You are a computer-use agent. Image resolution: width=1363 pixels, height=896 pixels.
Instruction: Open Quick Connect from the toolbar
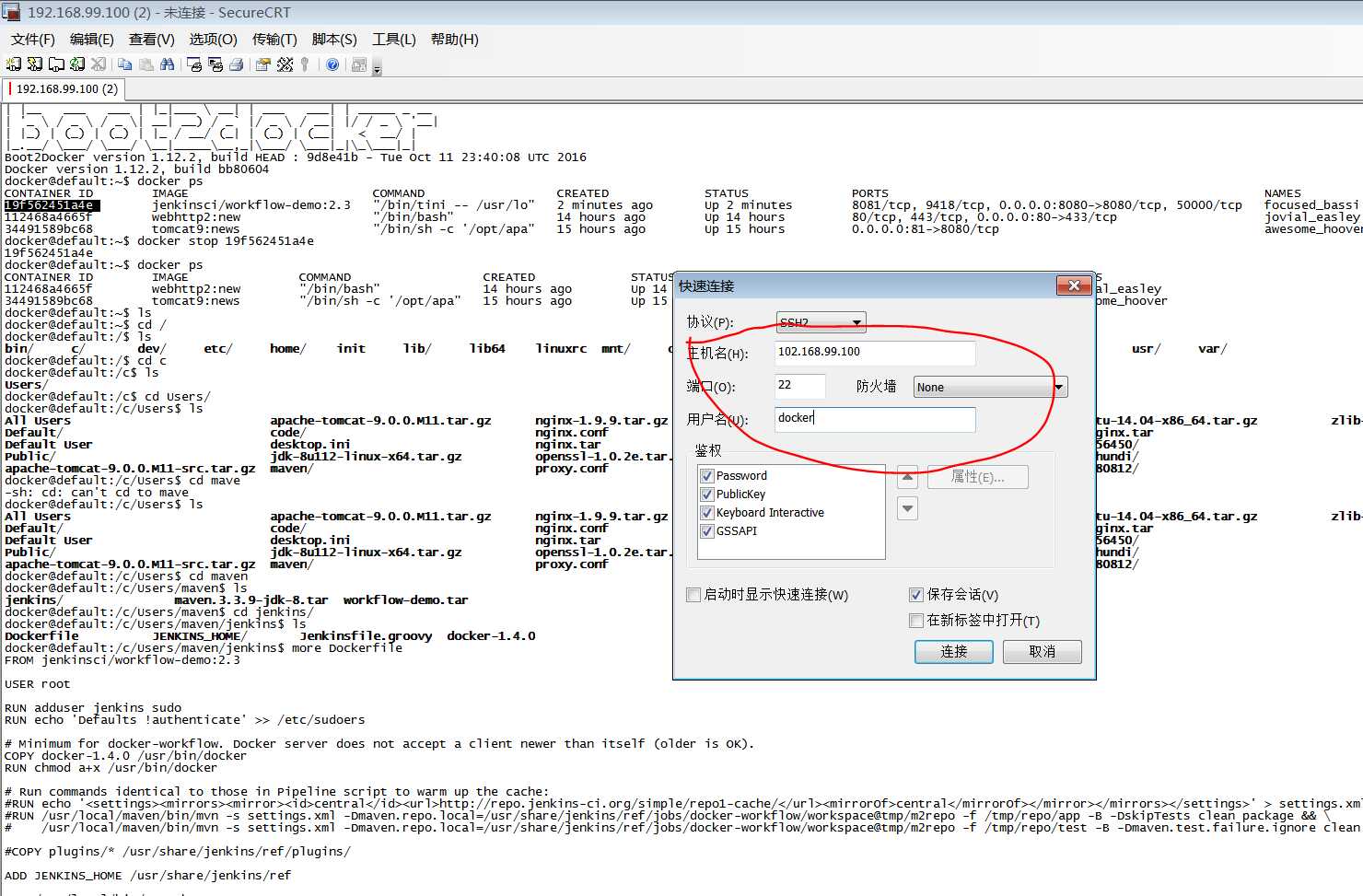34,64
